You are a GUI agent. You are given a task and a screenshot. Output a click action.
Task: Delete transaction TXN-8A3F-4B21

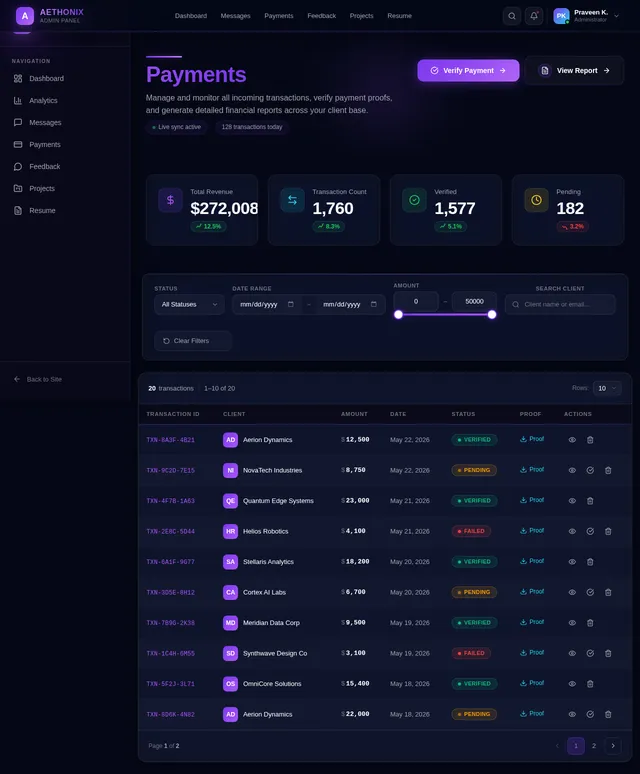(x=590, y=440)
